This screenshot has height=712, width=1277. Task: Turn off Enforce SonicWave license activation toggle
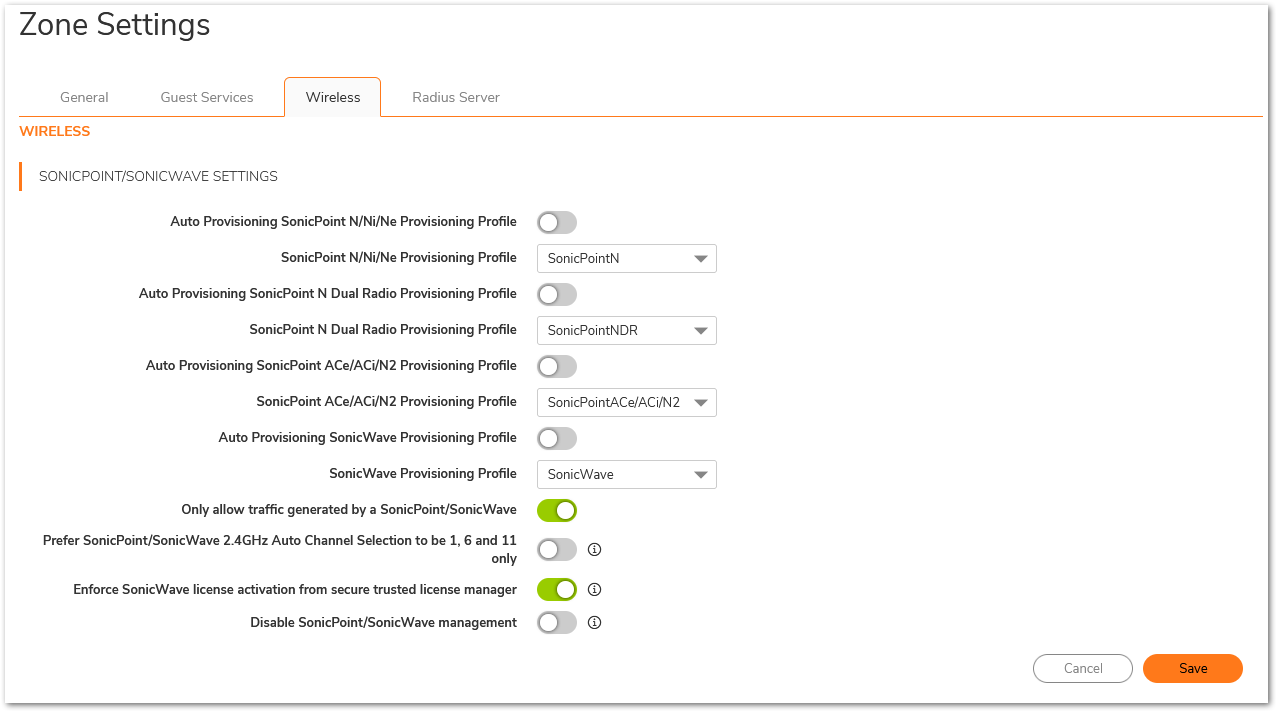[557, 589]
